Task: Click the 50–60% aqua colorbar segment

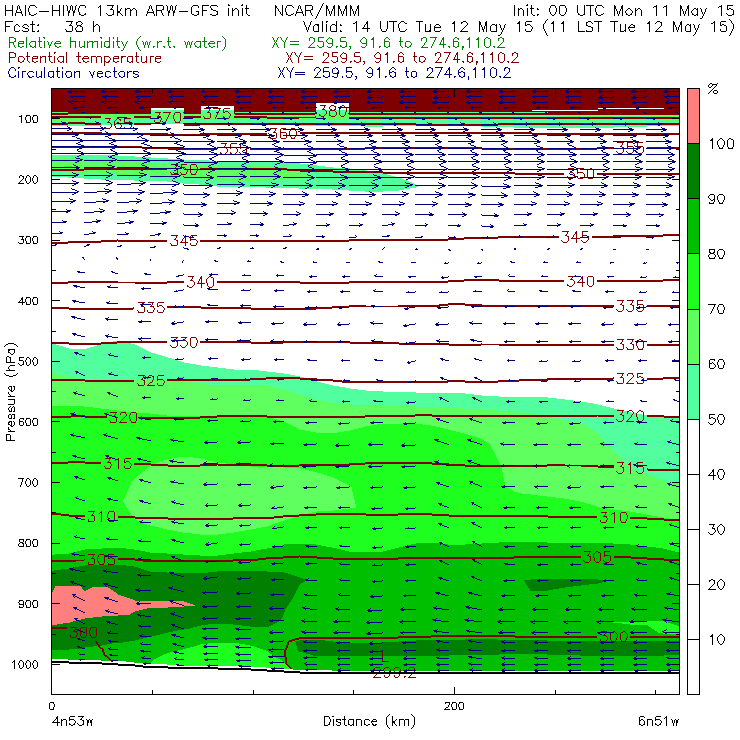Action: pyautogui.click(x=693, y=392)
